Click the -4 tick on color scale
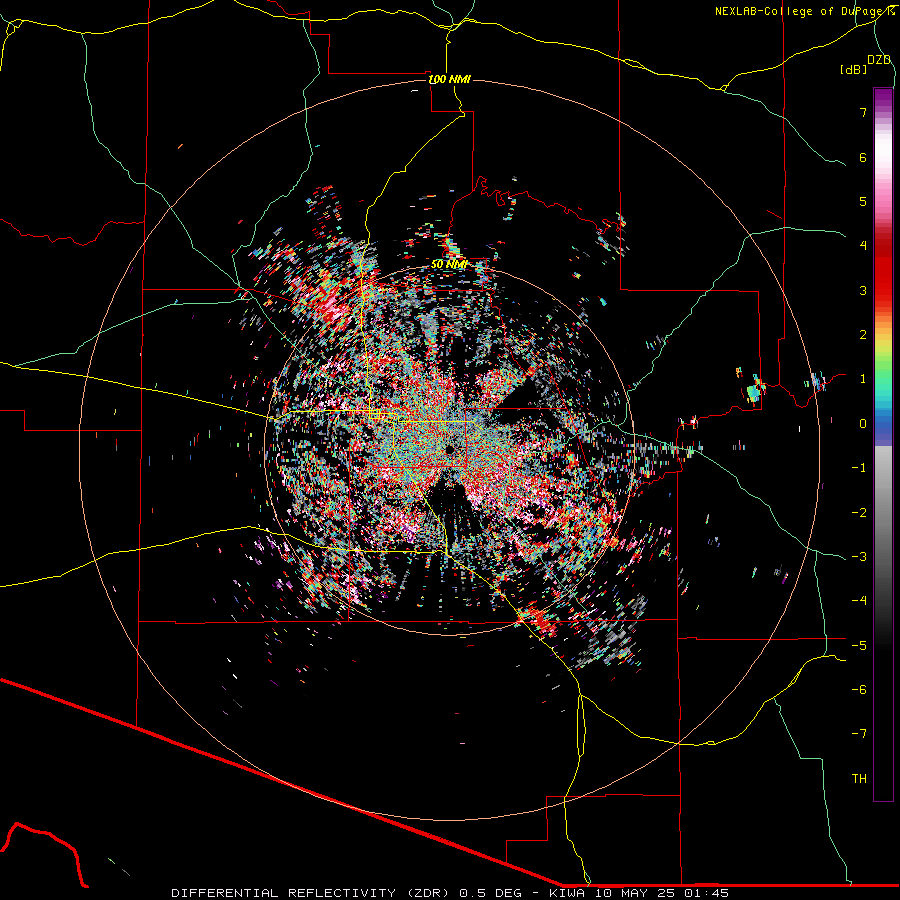900x900 pixels. (x=859, y=601)
